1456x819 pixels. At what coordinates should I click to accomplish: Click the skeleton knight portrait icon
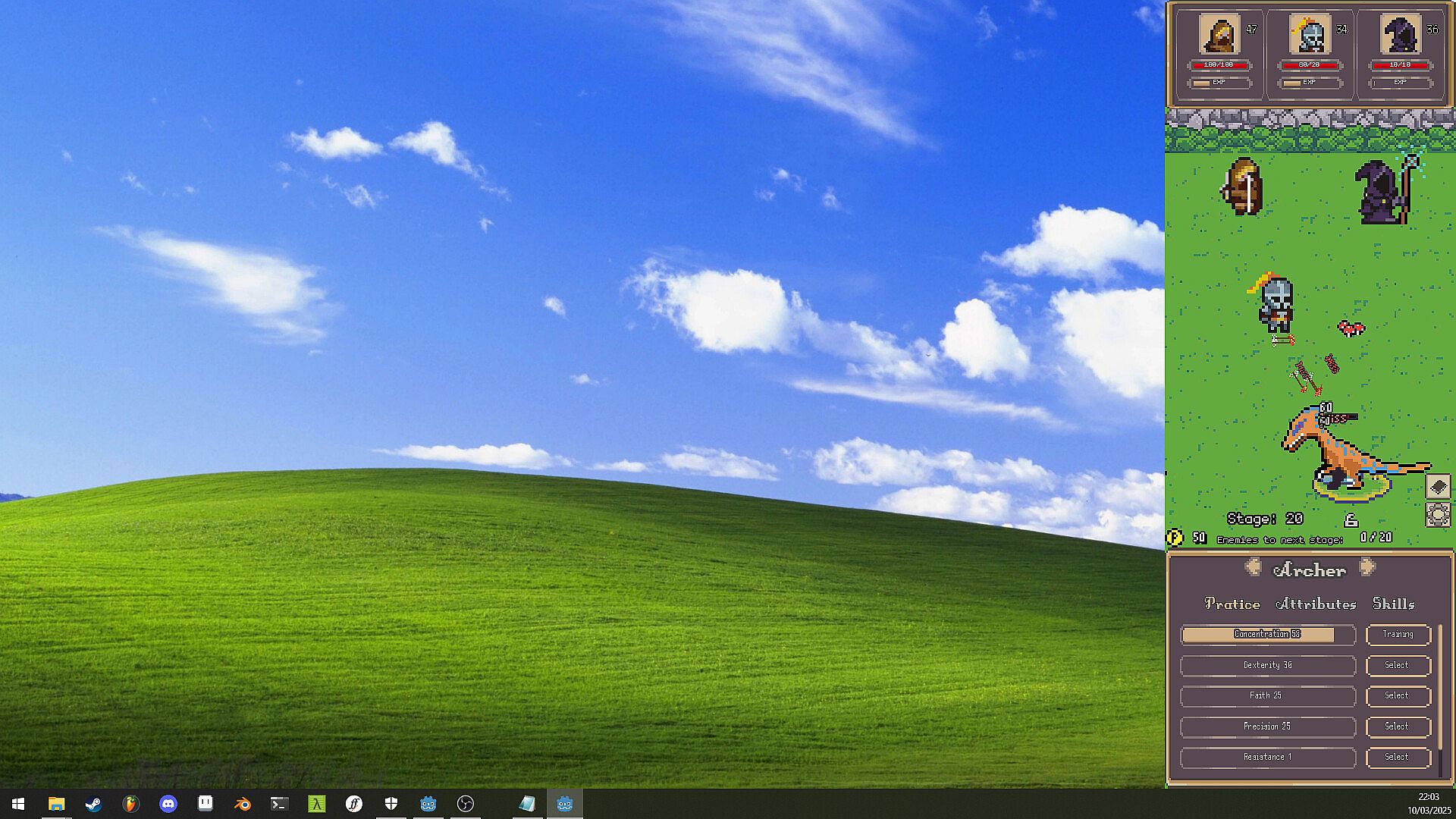coord(1310,34)
